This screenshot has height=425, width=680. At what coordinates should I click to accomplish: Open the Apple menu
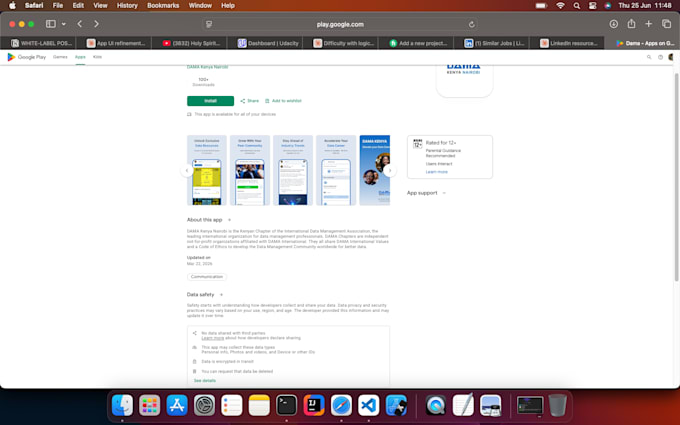12,5
